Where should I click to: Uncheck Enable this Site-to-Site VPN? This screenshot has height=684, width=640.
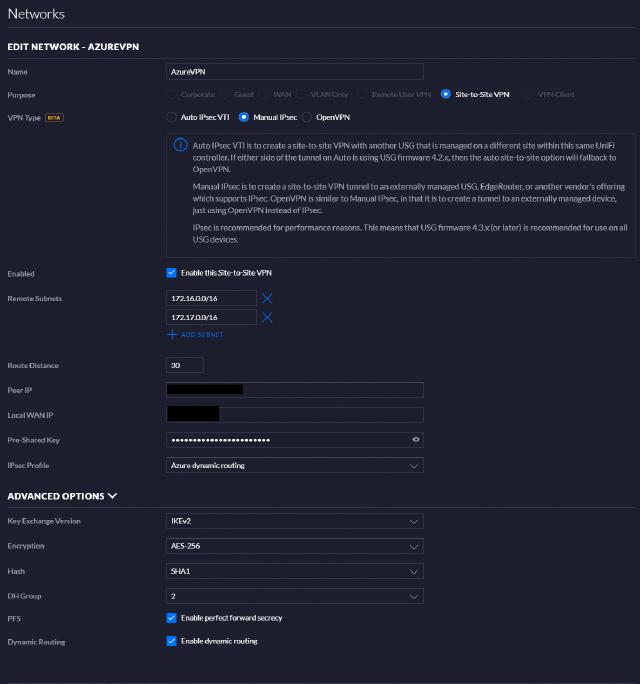coord(172,273)
